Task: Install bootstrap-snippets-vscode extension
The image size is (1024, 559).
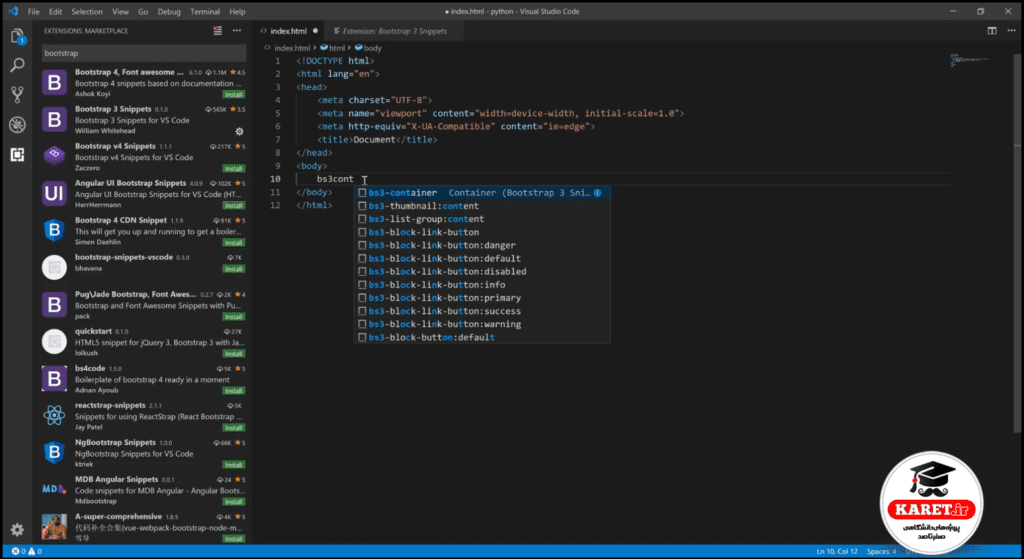Action: (234, 269)
